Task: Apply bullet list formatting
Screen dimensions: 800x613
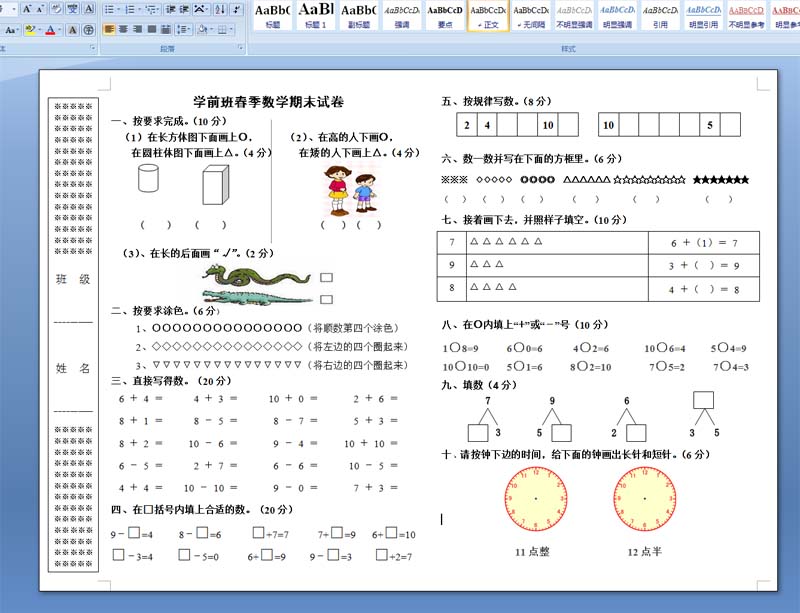Action: click(x=108, y=9)
